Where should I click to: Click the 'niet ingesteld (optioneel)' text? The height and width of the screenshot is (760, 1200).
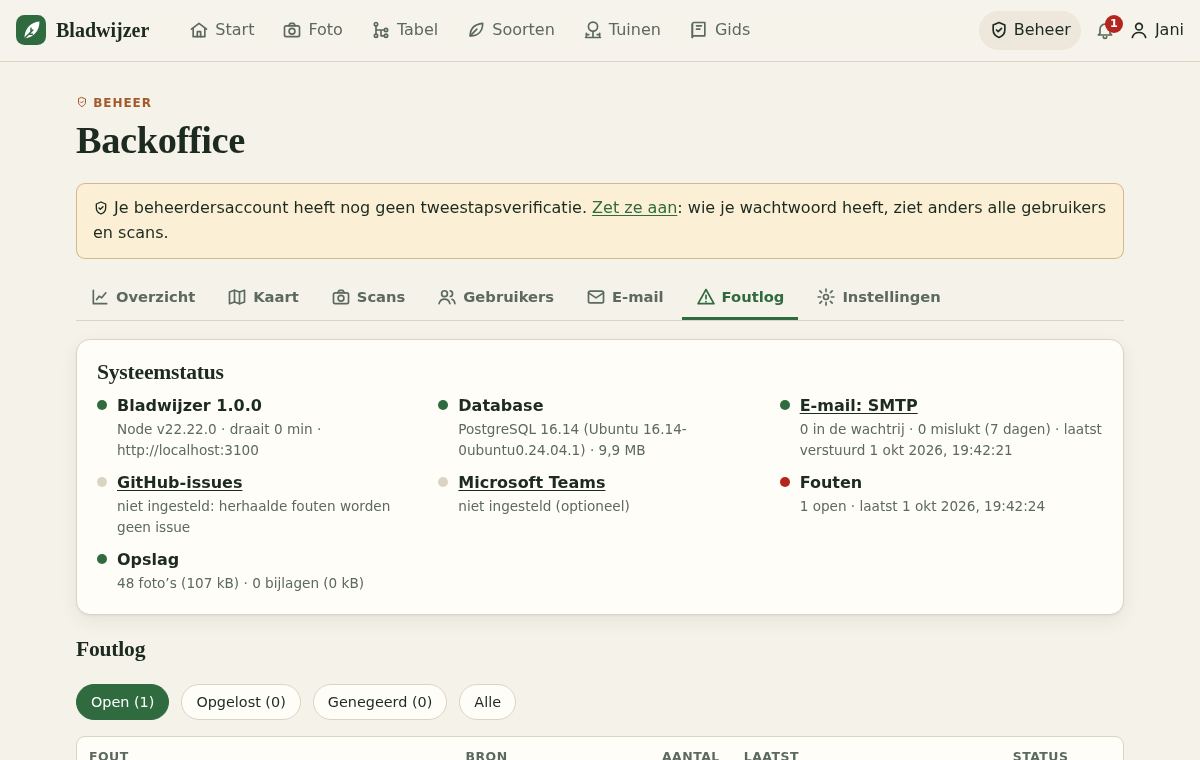tap(544, 506)
